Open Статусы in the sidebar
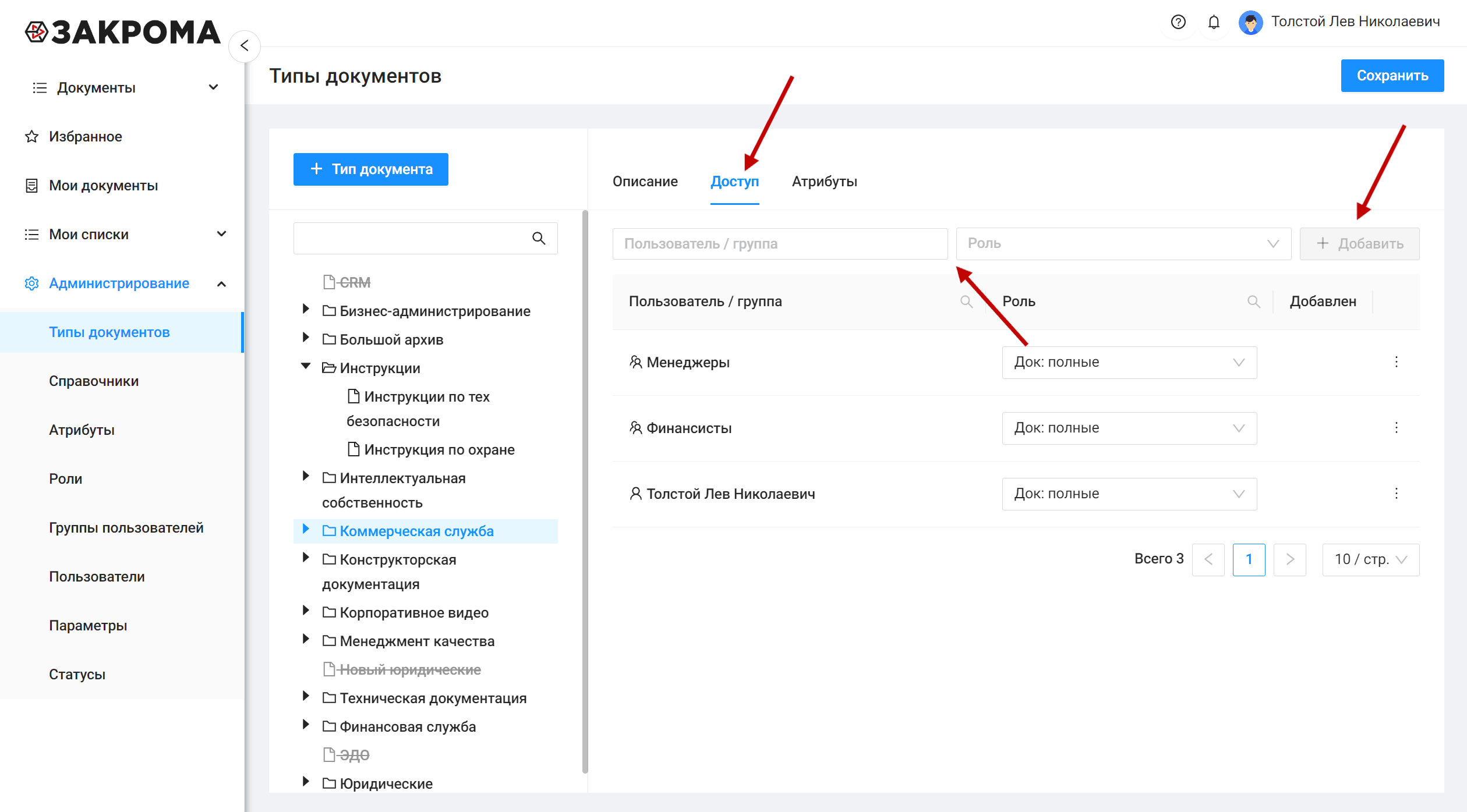 coord(77,675)
